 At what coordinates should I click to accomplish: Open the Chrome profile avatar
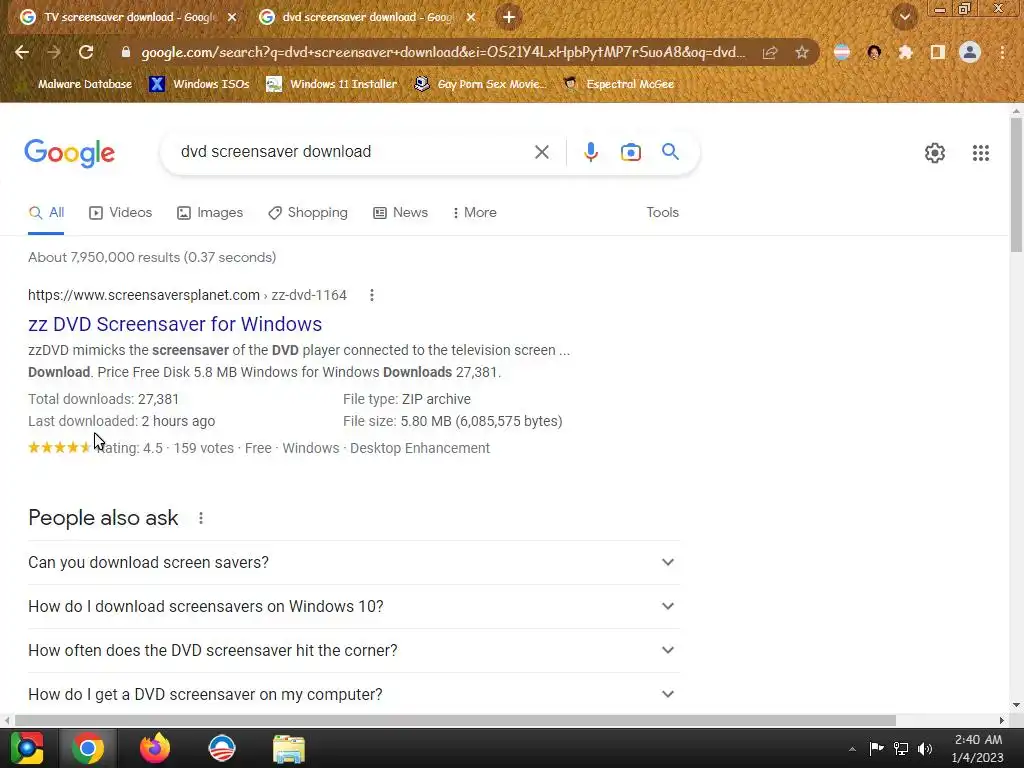tap(969, 52)
